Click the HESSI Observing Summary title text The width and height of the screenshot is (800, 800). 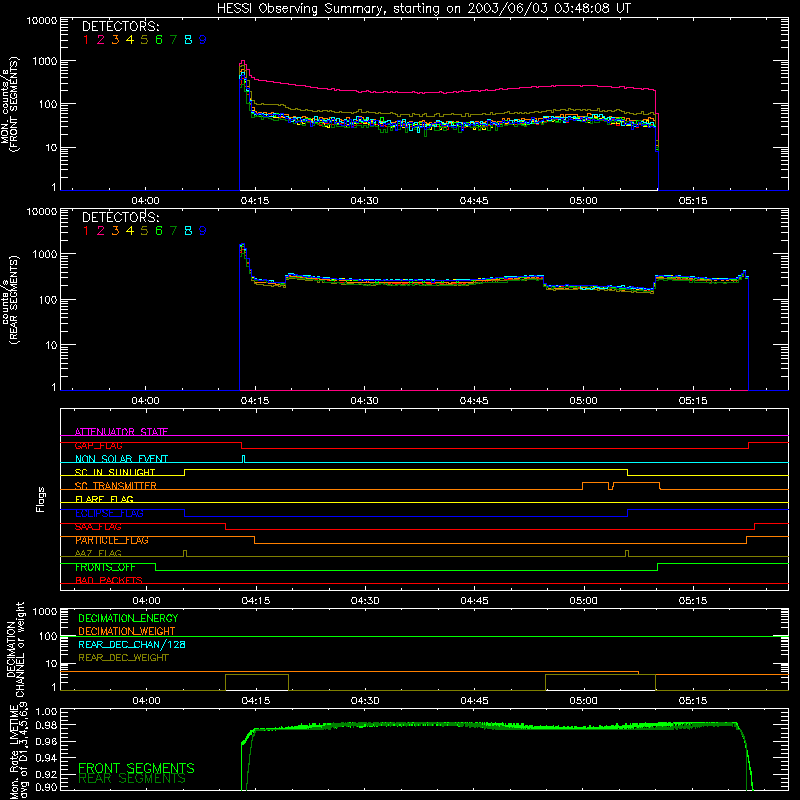[x=423, y=9]
